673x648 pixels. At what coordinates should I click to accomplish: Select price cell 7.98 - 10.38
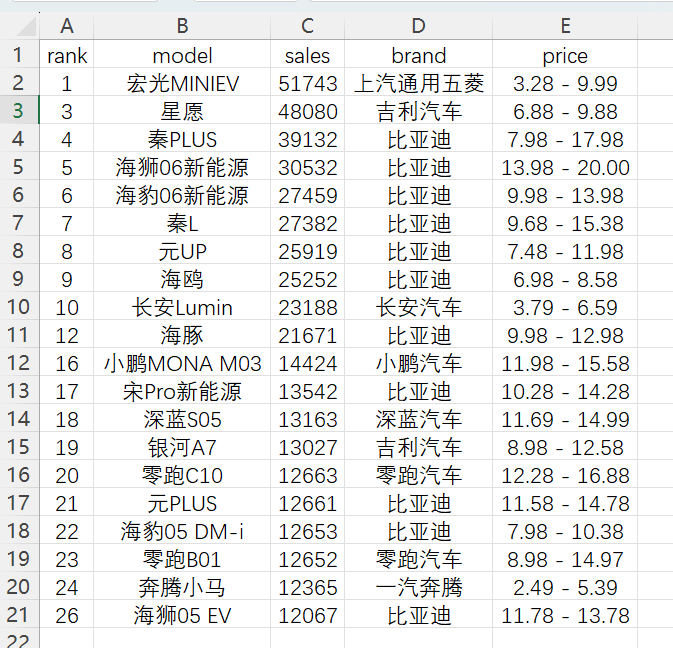coord(565,530)
